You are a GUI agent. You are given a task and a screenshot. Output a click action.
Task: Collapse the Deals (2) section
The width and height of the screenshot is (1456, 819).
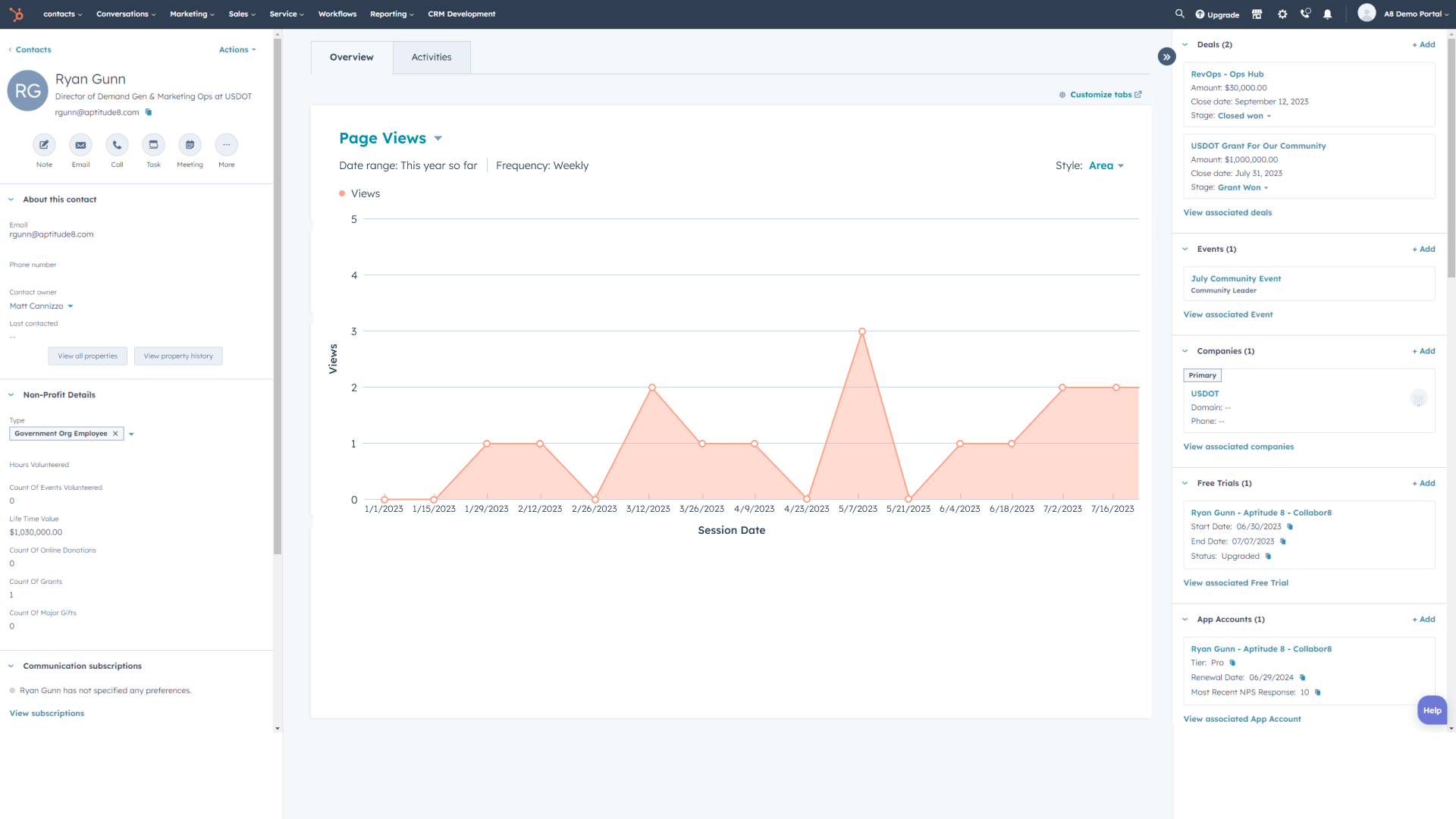(x=1185, y=45)
